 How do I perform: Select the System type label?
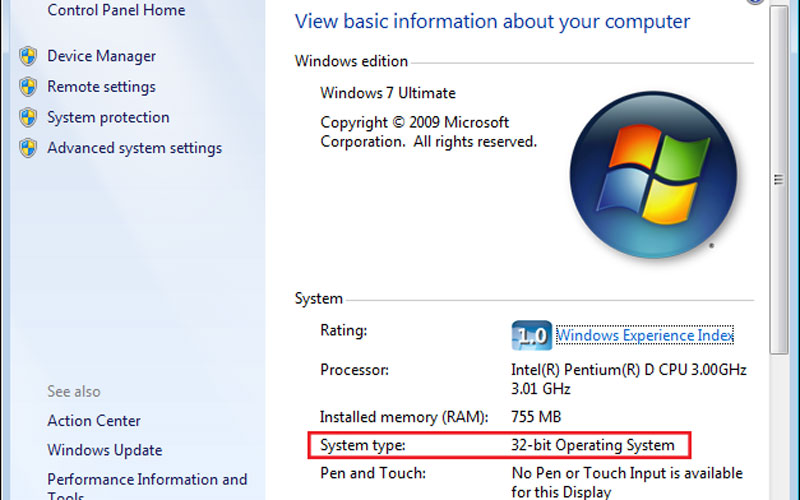tap(363, 445)
